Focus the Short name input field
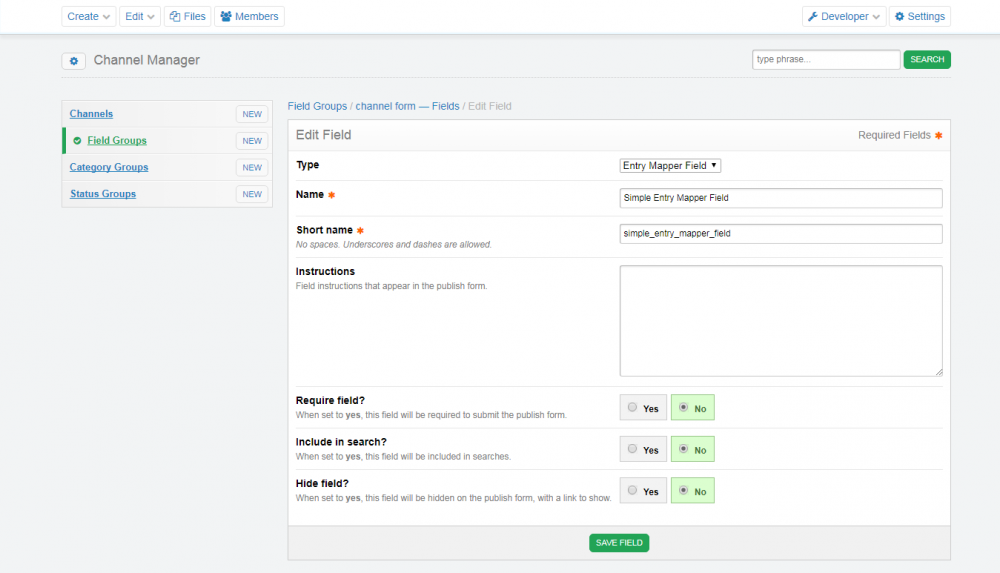This screenshot has width=1000, height=573. point(780,234)
